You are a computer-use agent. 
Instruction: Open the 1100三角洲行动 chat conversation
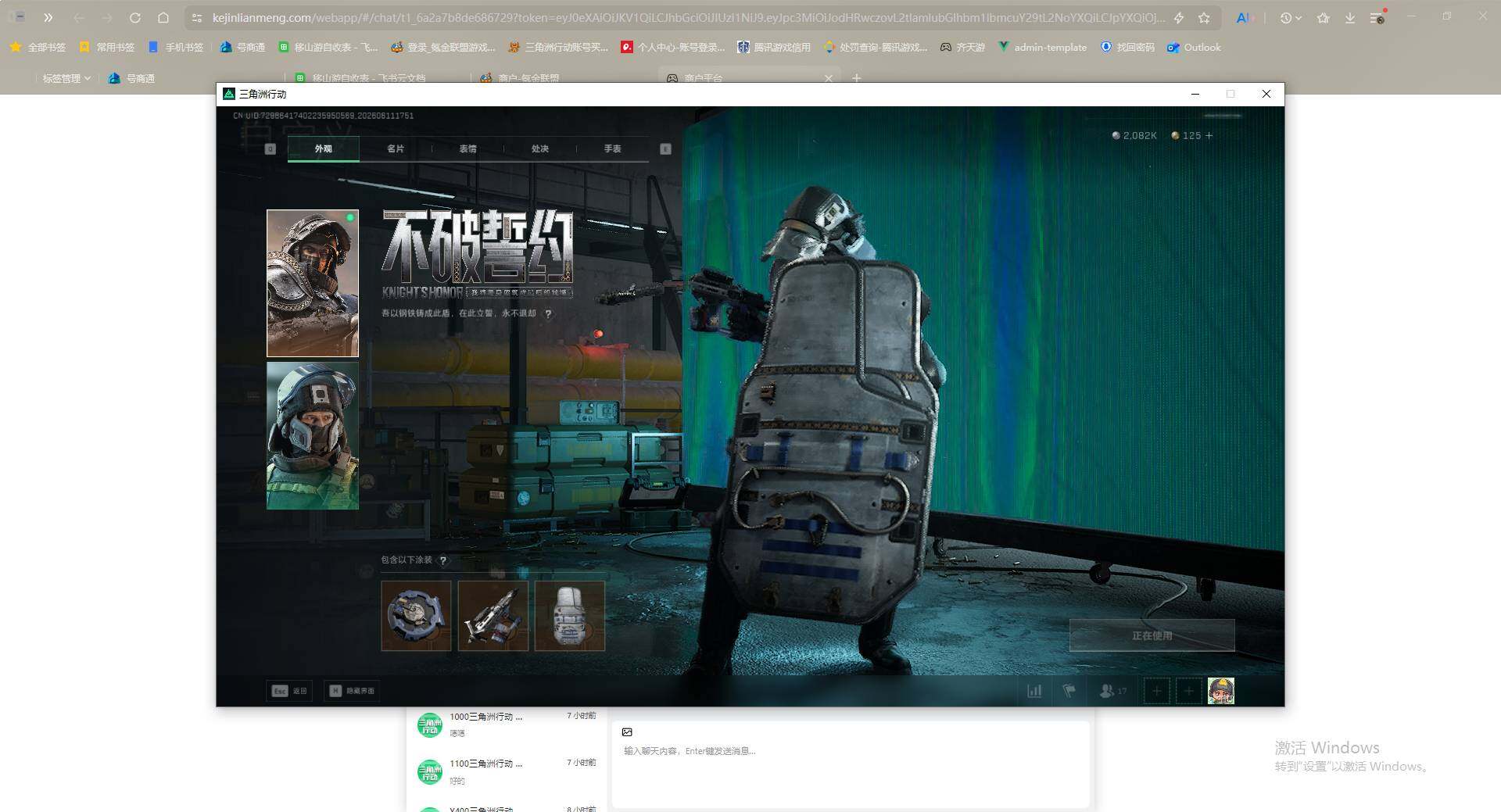(507, 771)
